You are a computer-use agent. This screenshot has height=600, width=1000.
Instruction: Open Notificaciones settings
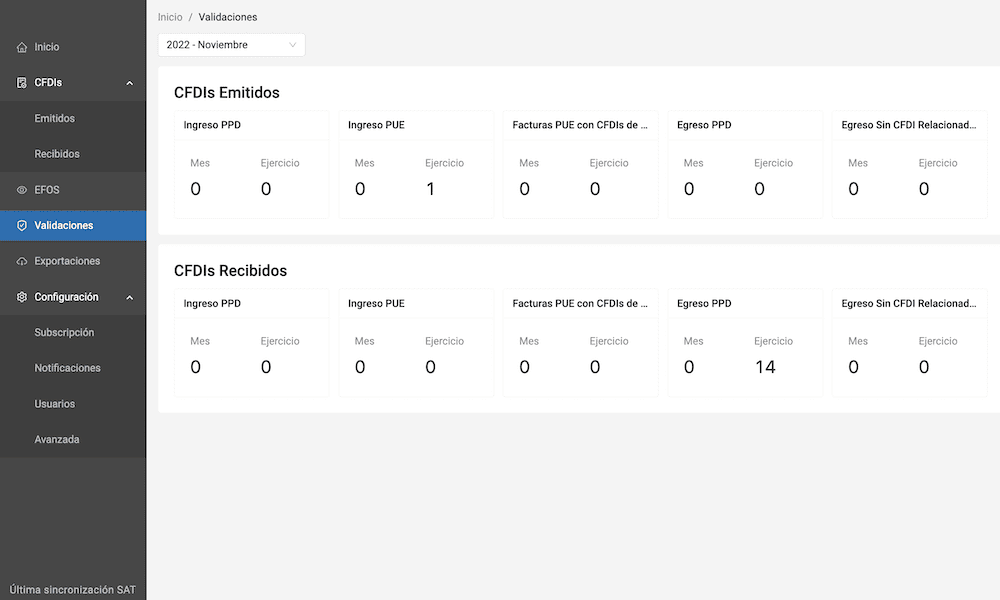pyautogui.click(x=67, y=368)
